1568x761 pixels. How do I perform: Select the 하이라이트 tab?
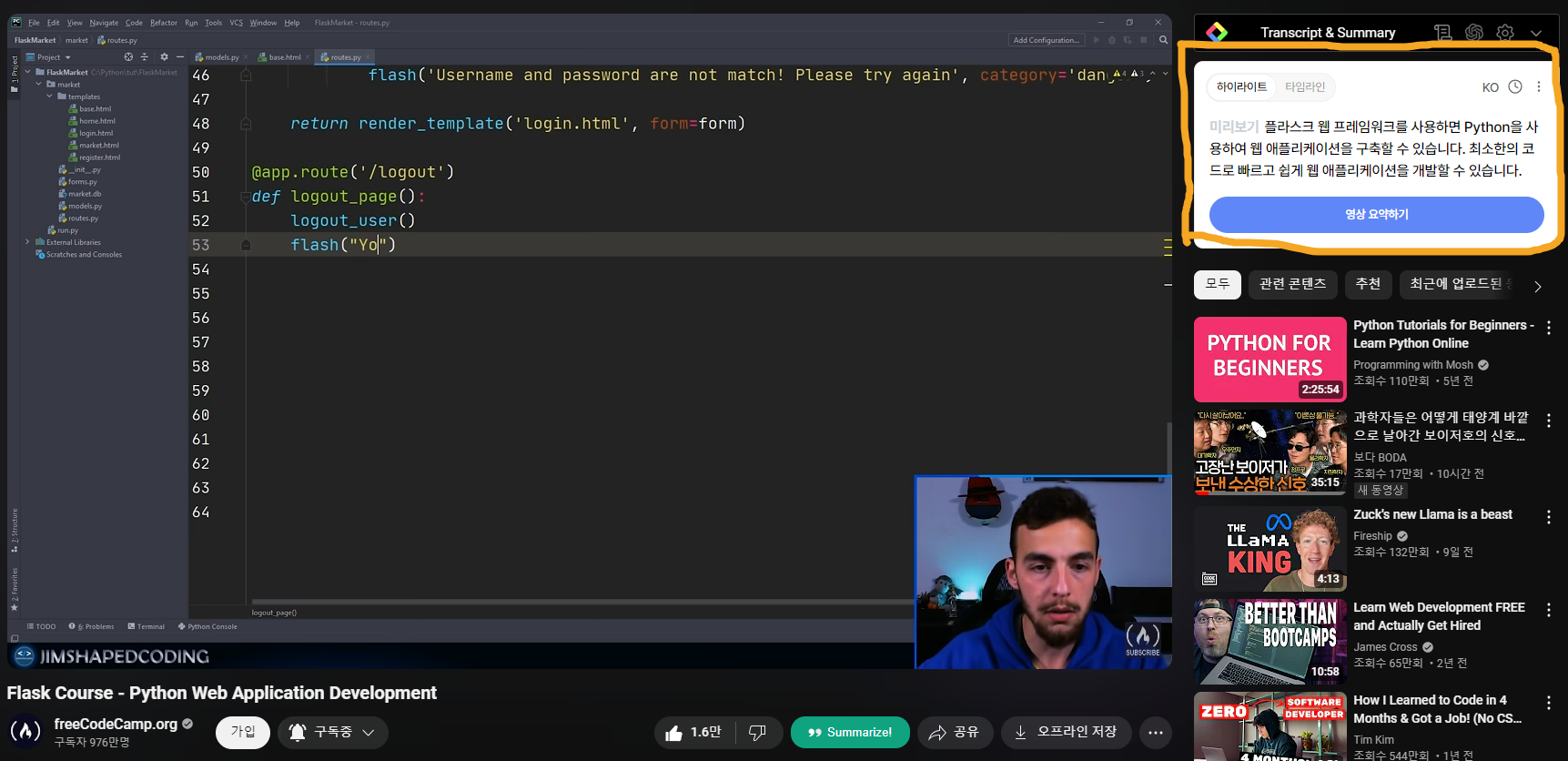pos(1241,86)
